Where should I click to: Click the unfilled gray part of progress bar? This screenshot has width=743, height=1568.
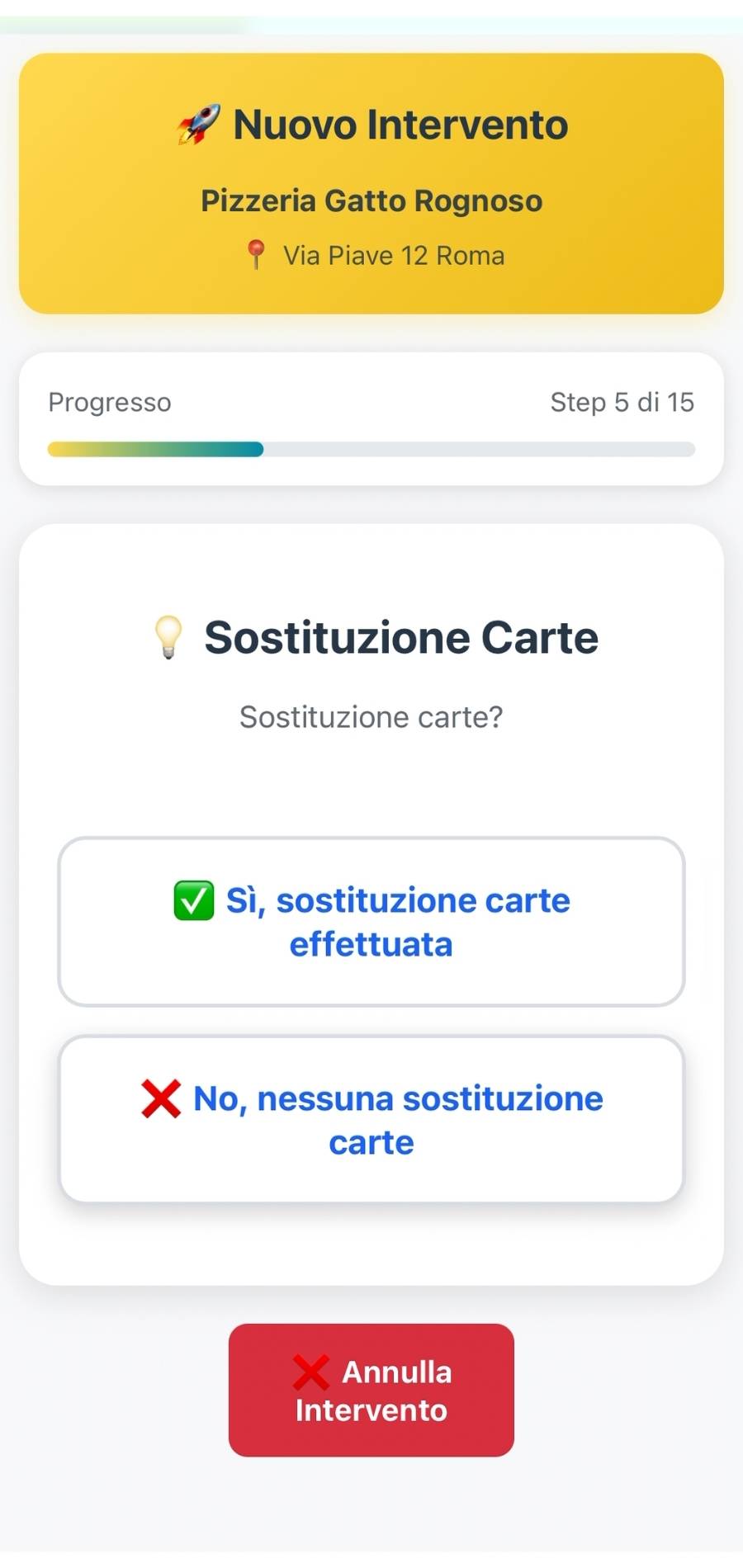point(479,450)
